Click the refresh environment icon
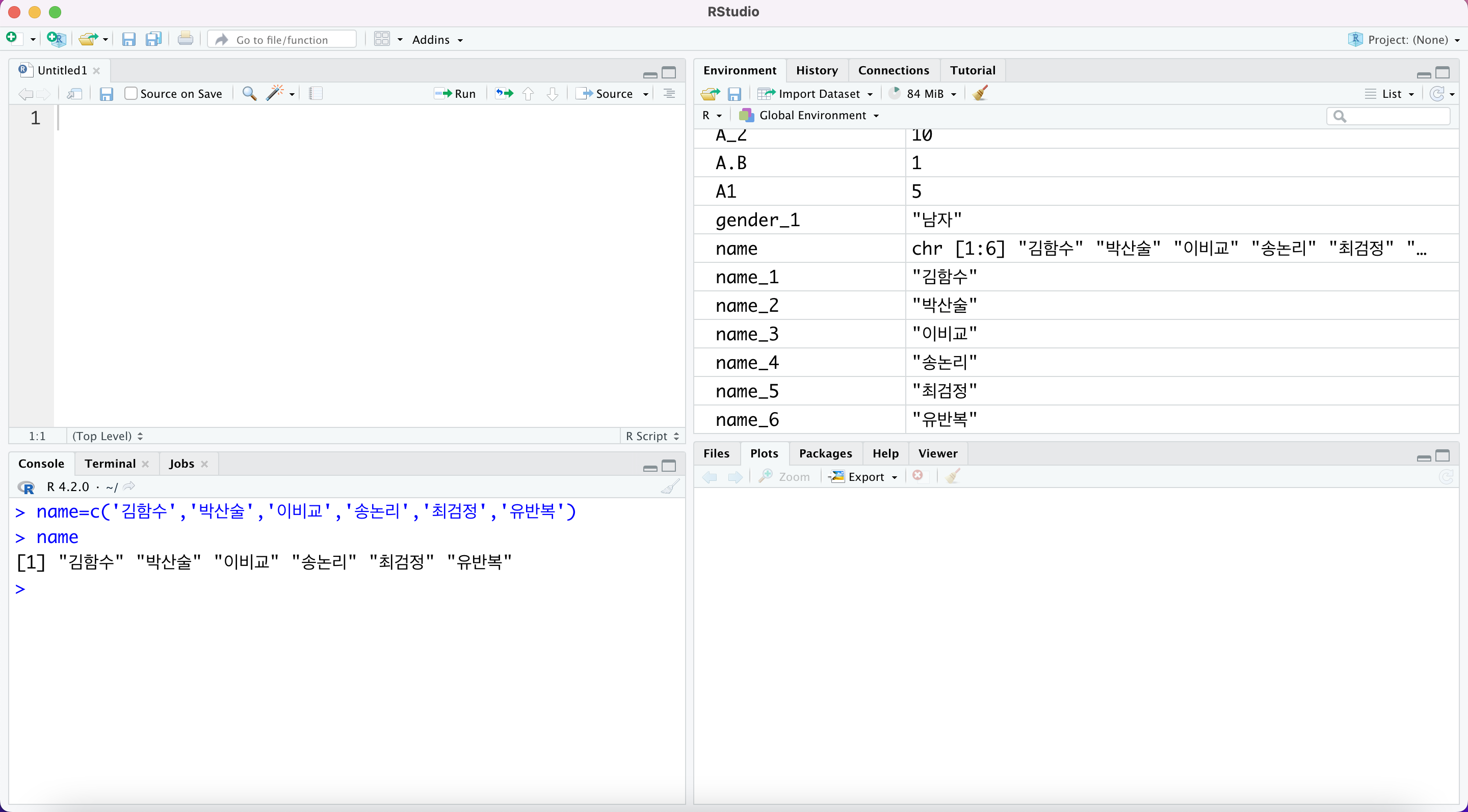 [x=1437, y=94]
